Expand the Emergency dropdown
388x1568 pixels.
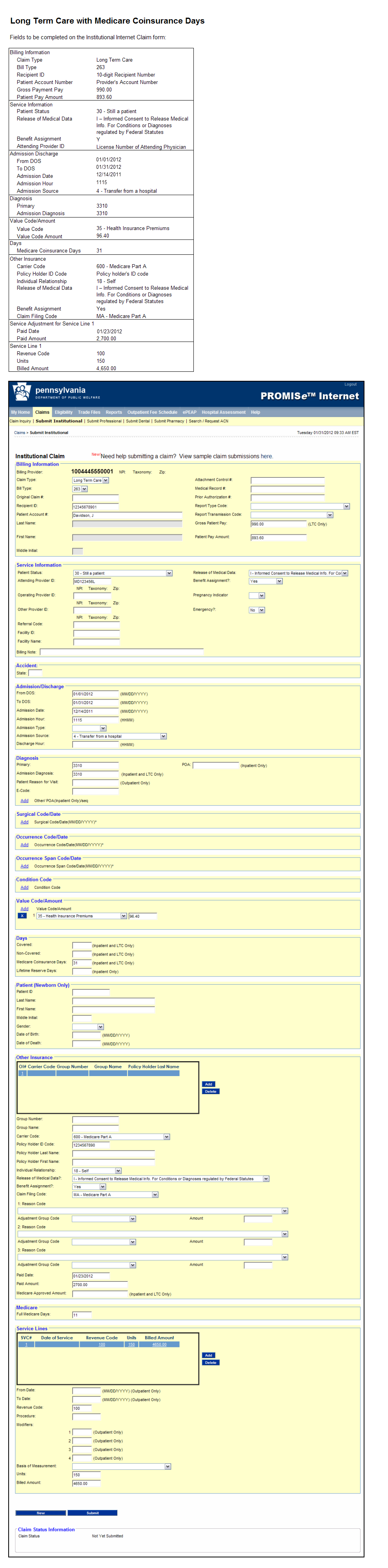(262, 610)
